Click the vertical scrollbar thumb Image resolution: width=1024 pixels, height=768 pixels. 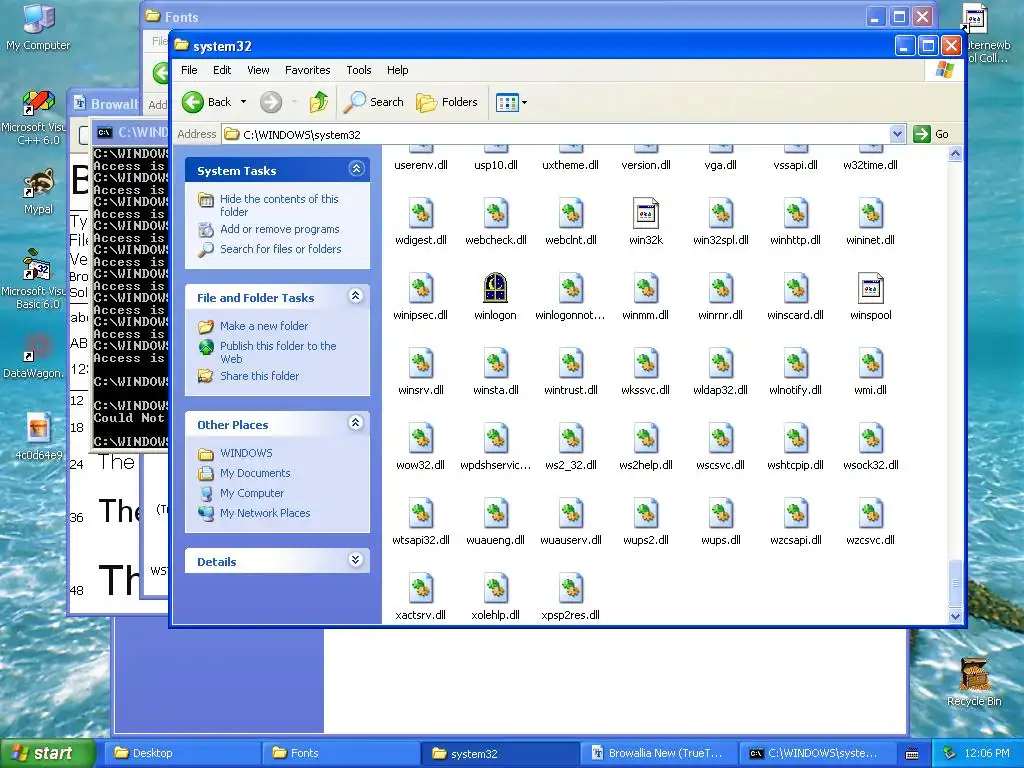coord(955,583)
